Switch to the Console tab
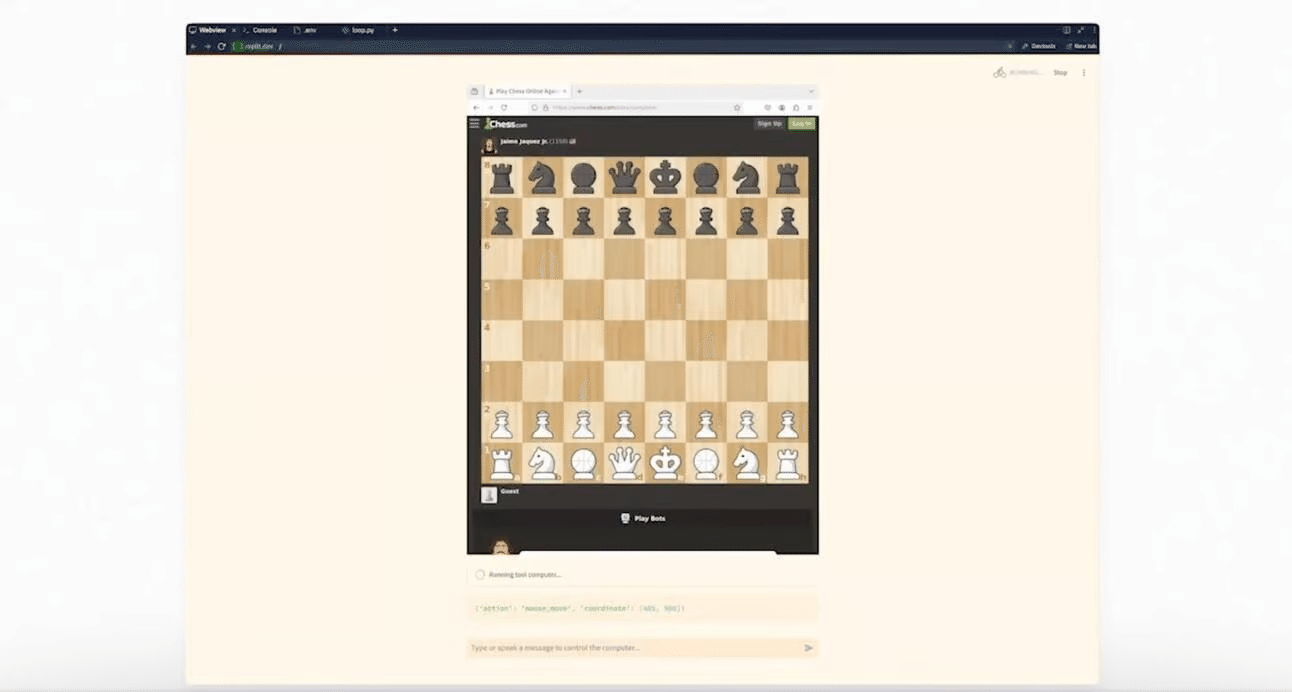 coord(261,30)
